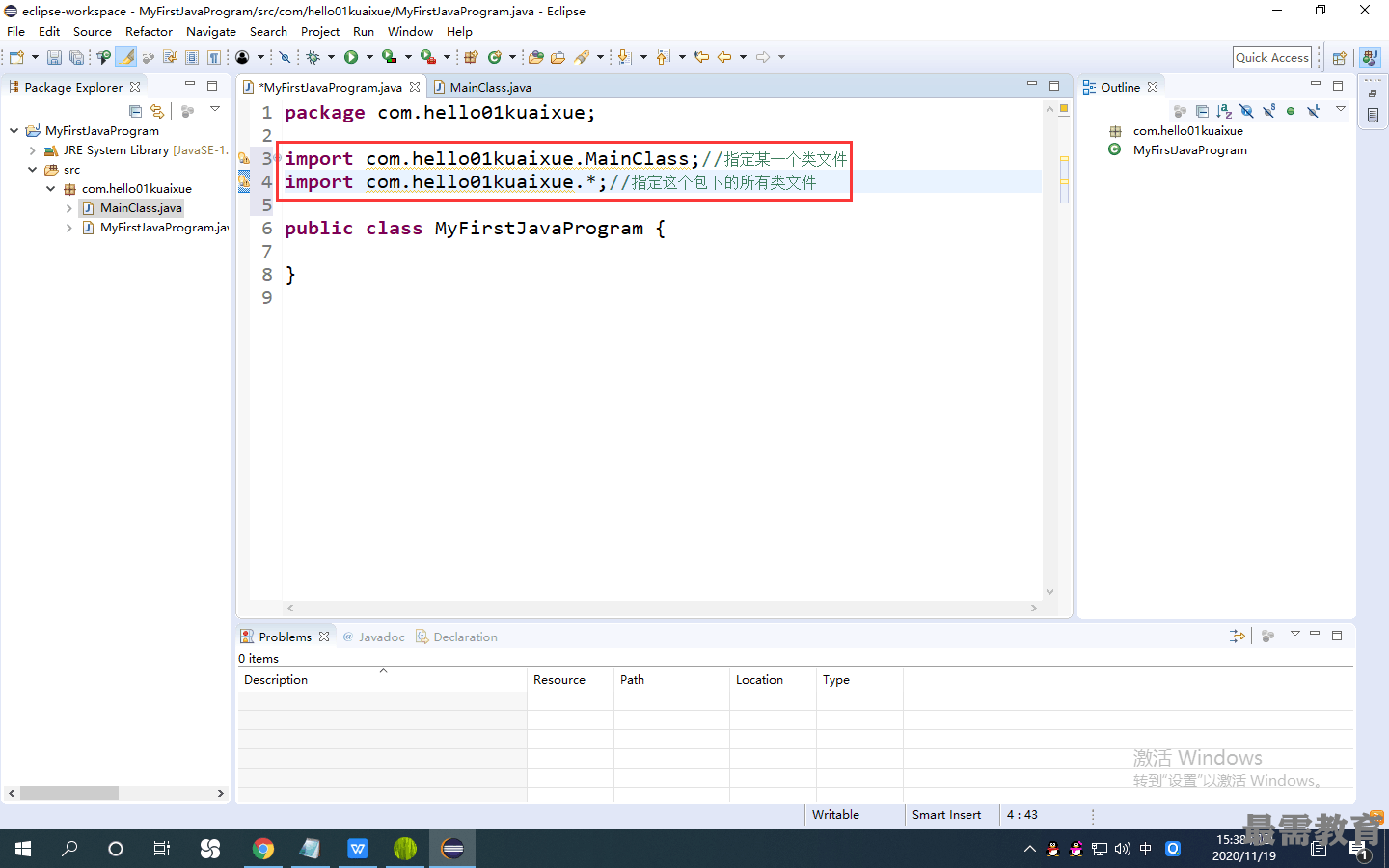Open the Outline View Menu triangle

pyautogui.click(x=1341, y=109)
